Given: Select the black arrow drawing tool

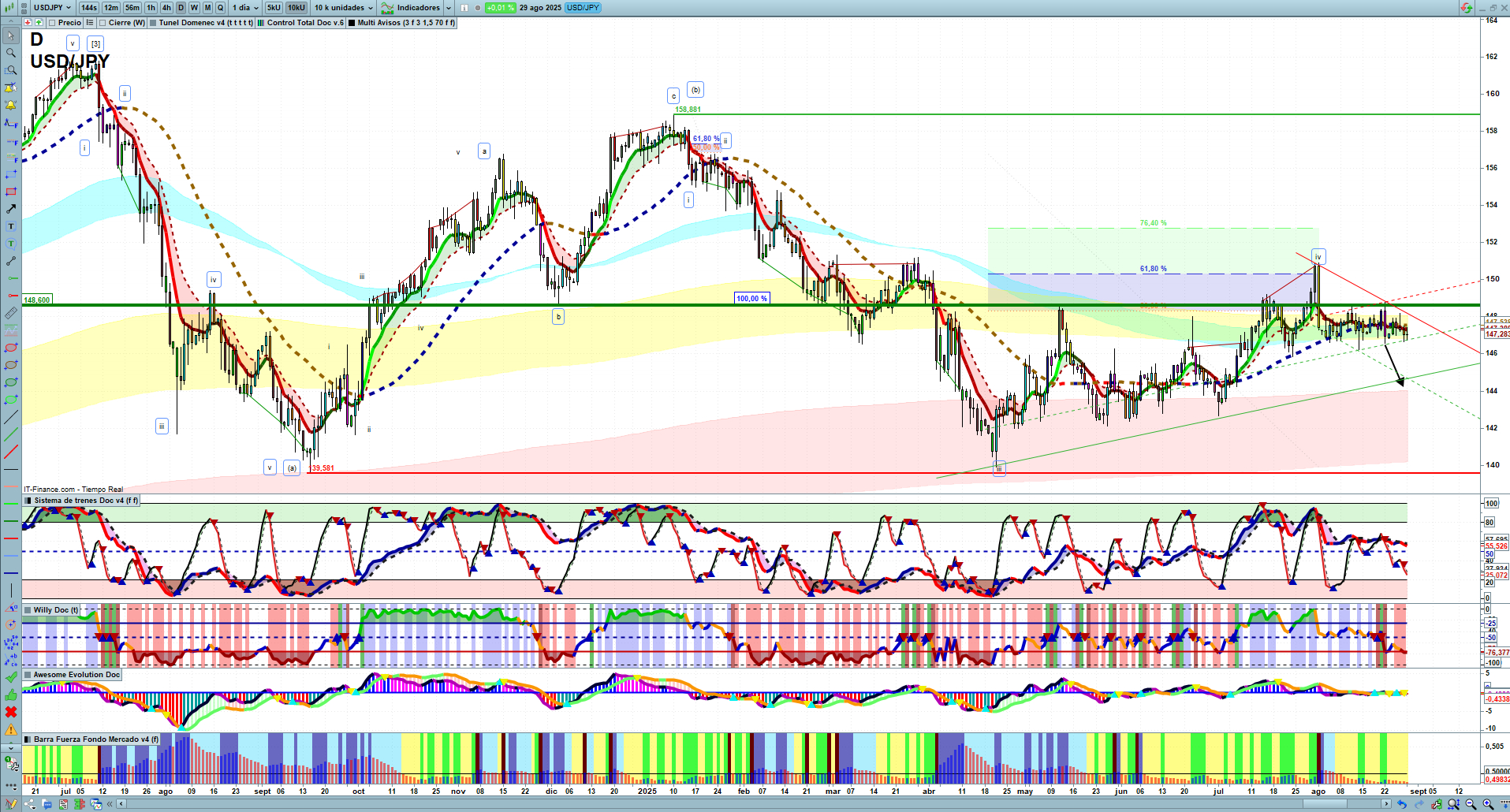Looking at the screenshot, I should pyautogui.click(x=11, y=209).
